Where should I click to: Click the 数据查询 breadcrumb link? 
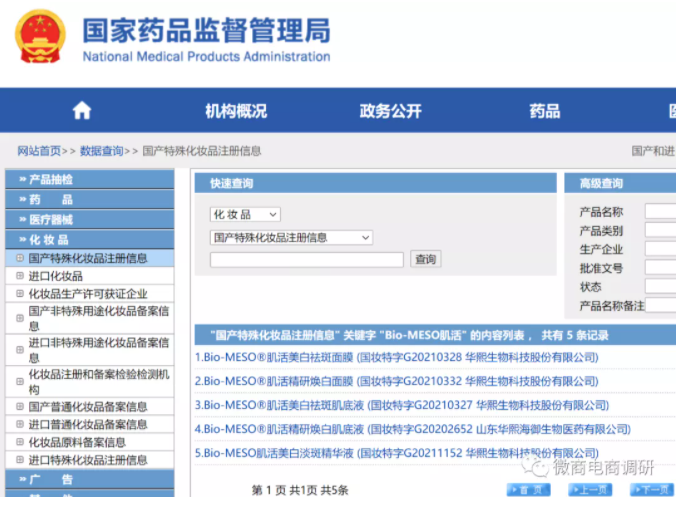101,151
